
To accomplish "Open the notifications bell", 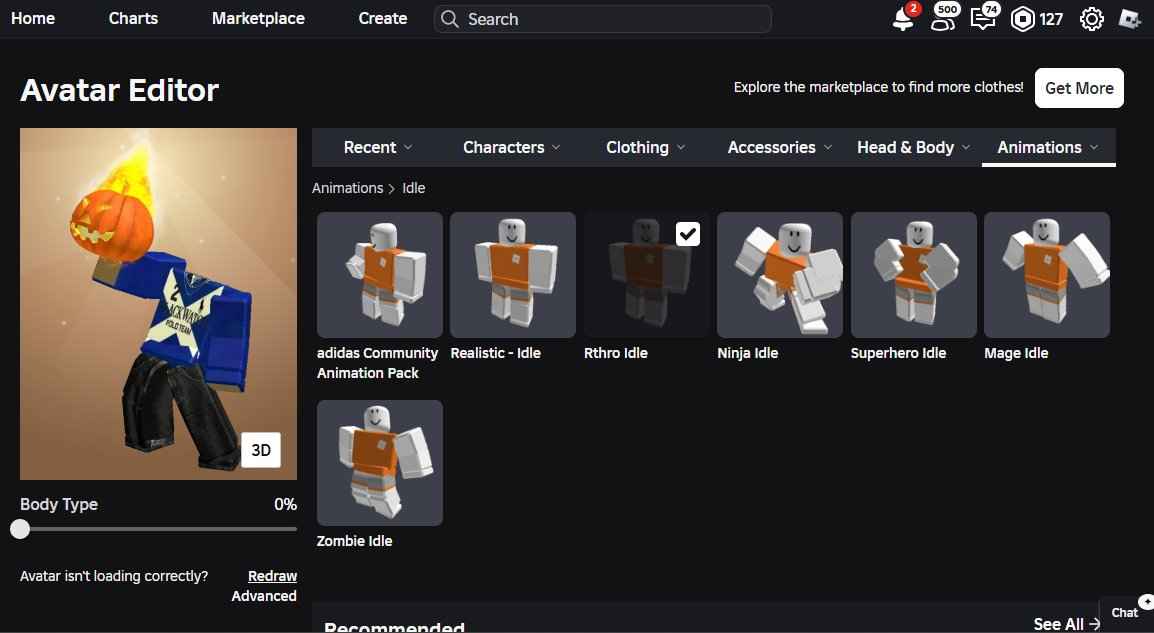I will tap(901, 18).
